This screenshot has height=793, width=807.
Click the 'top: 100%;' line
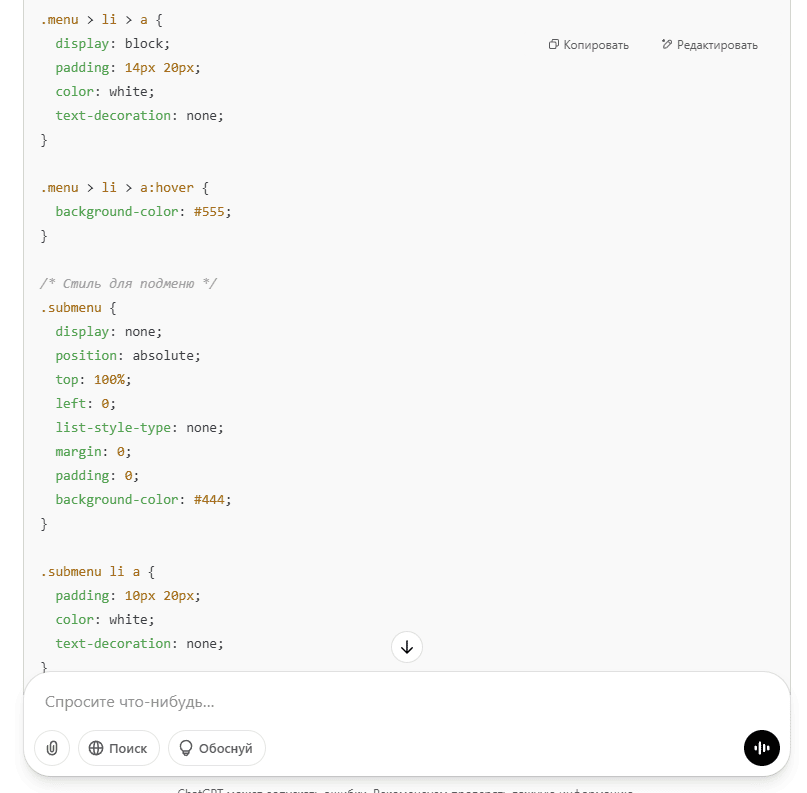(x=93, y=380)
